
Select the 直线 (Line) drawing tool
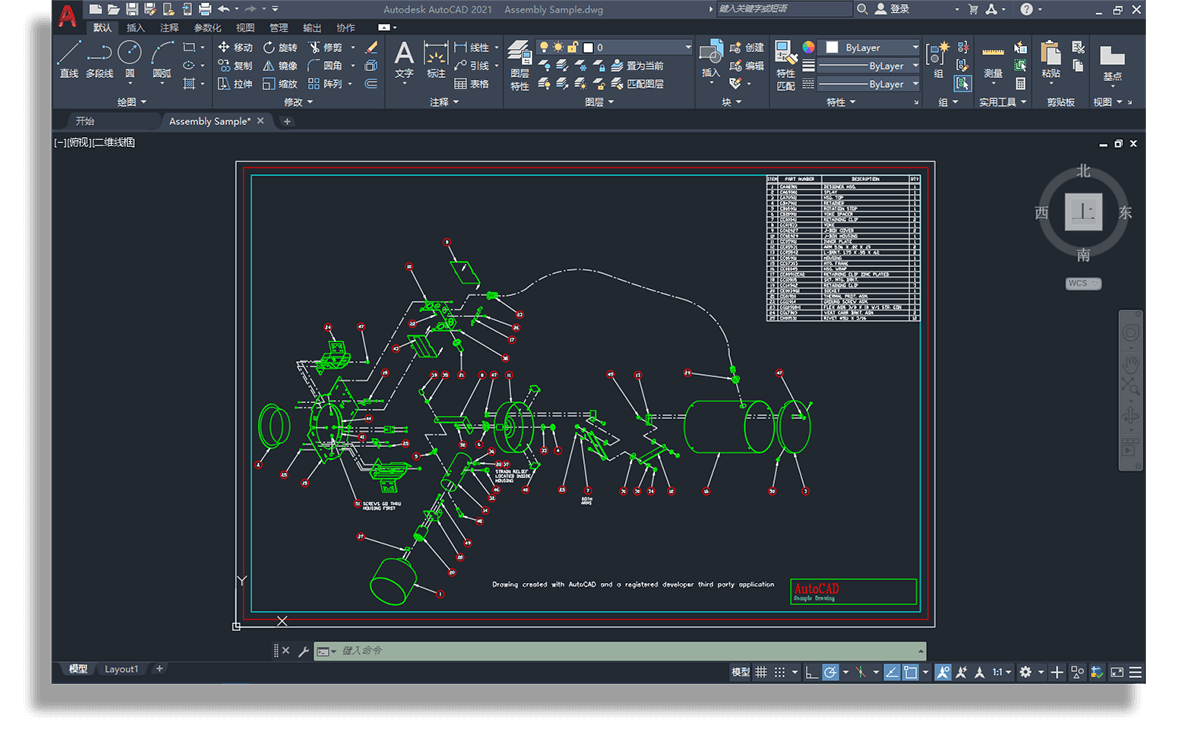pos(68,59)
